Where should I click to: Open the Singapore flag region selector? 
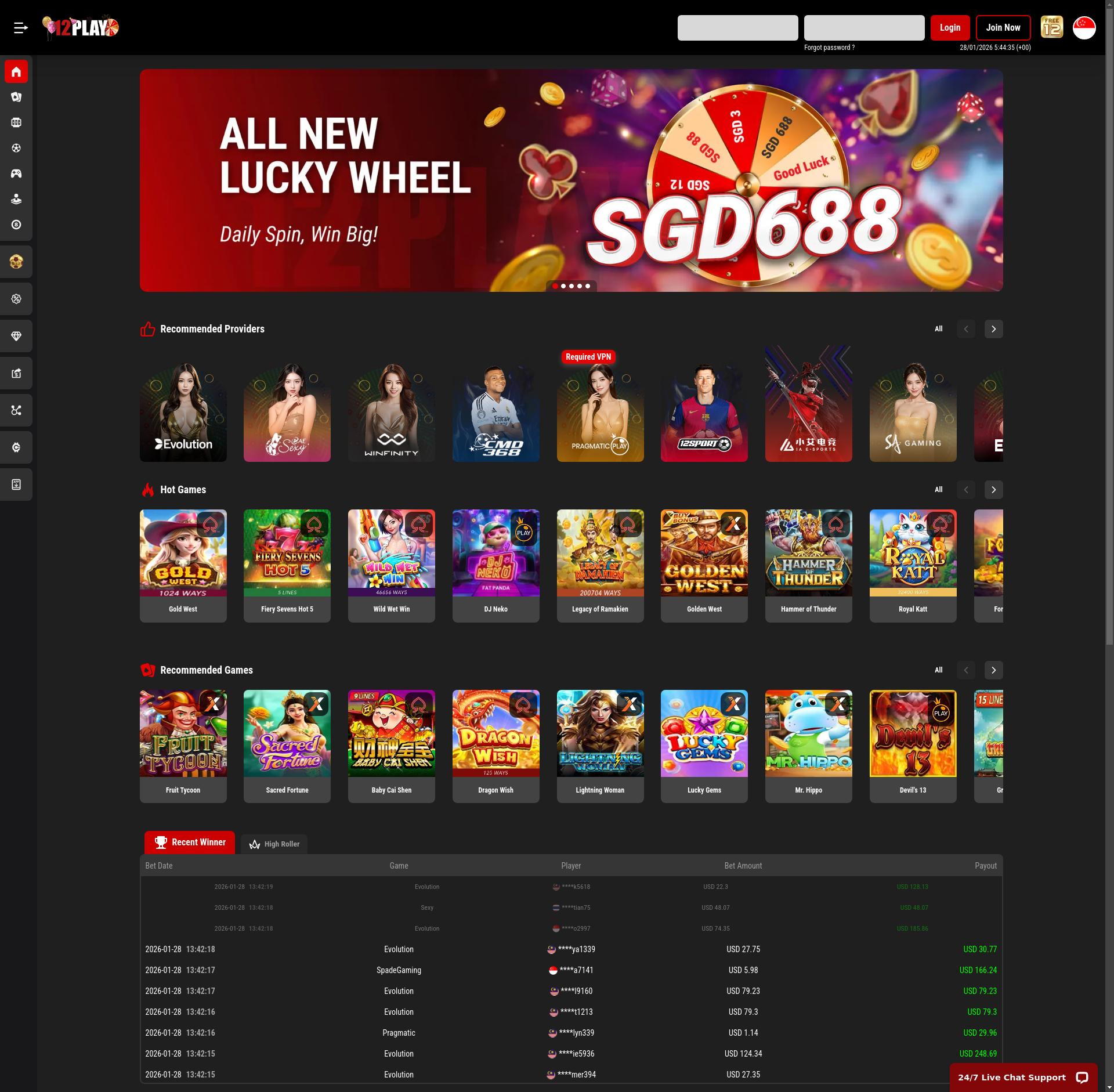click(1084, 28)
